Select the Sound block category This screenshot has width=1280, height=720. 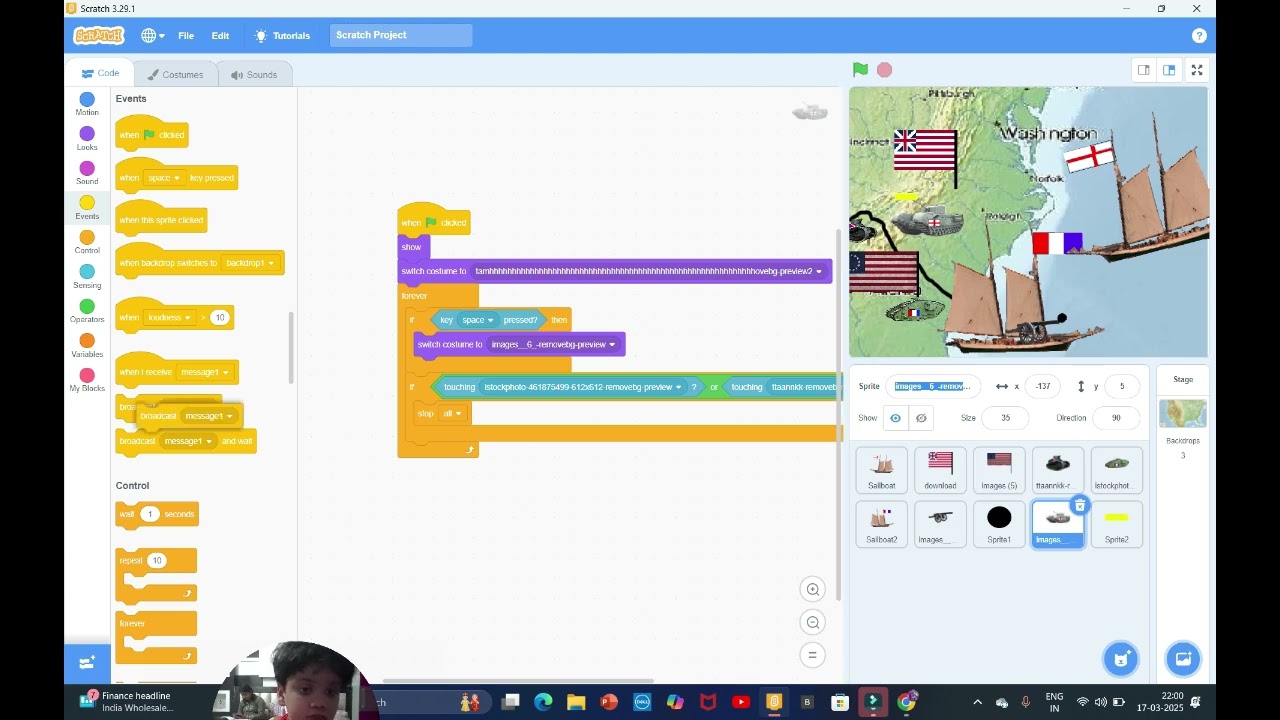pyautogui.click(x=87, y=173)
